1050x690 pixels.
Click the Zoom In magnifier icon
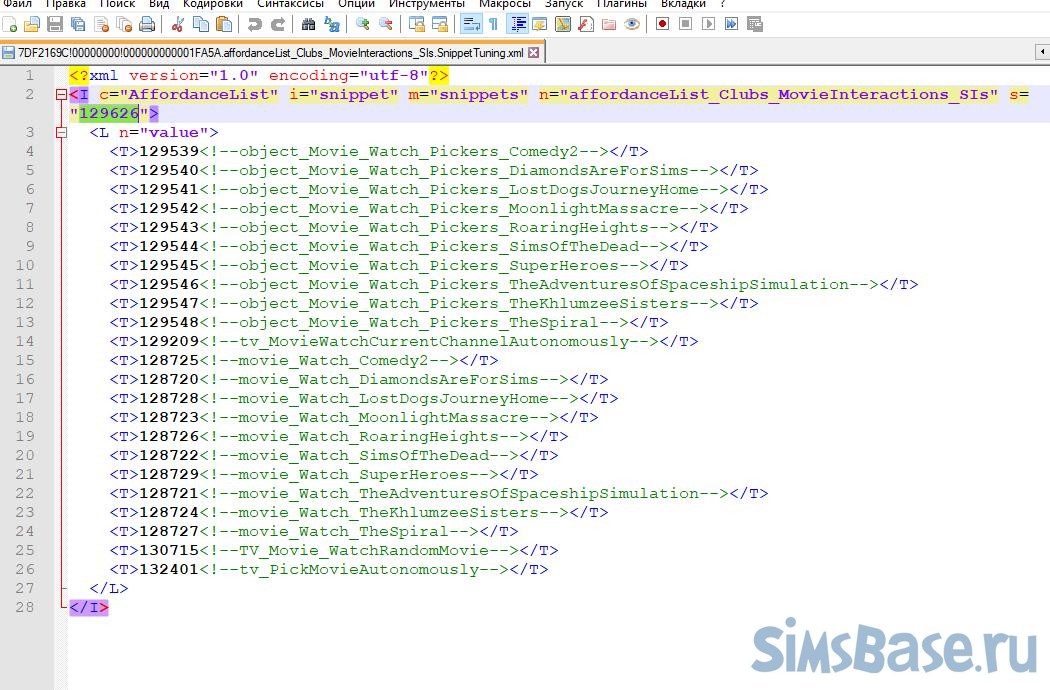pos(362,23)
